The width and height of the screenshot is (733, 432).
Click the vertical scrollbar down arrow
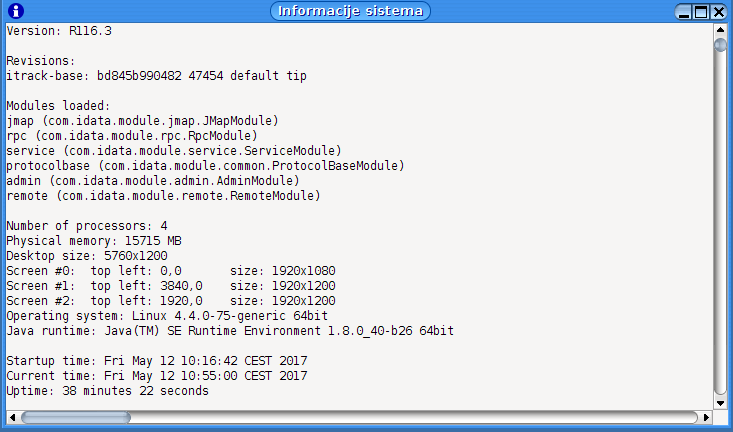(x=720, y=403)
